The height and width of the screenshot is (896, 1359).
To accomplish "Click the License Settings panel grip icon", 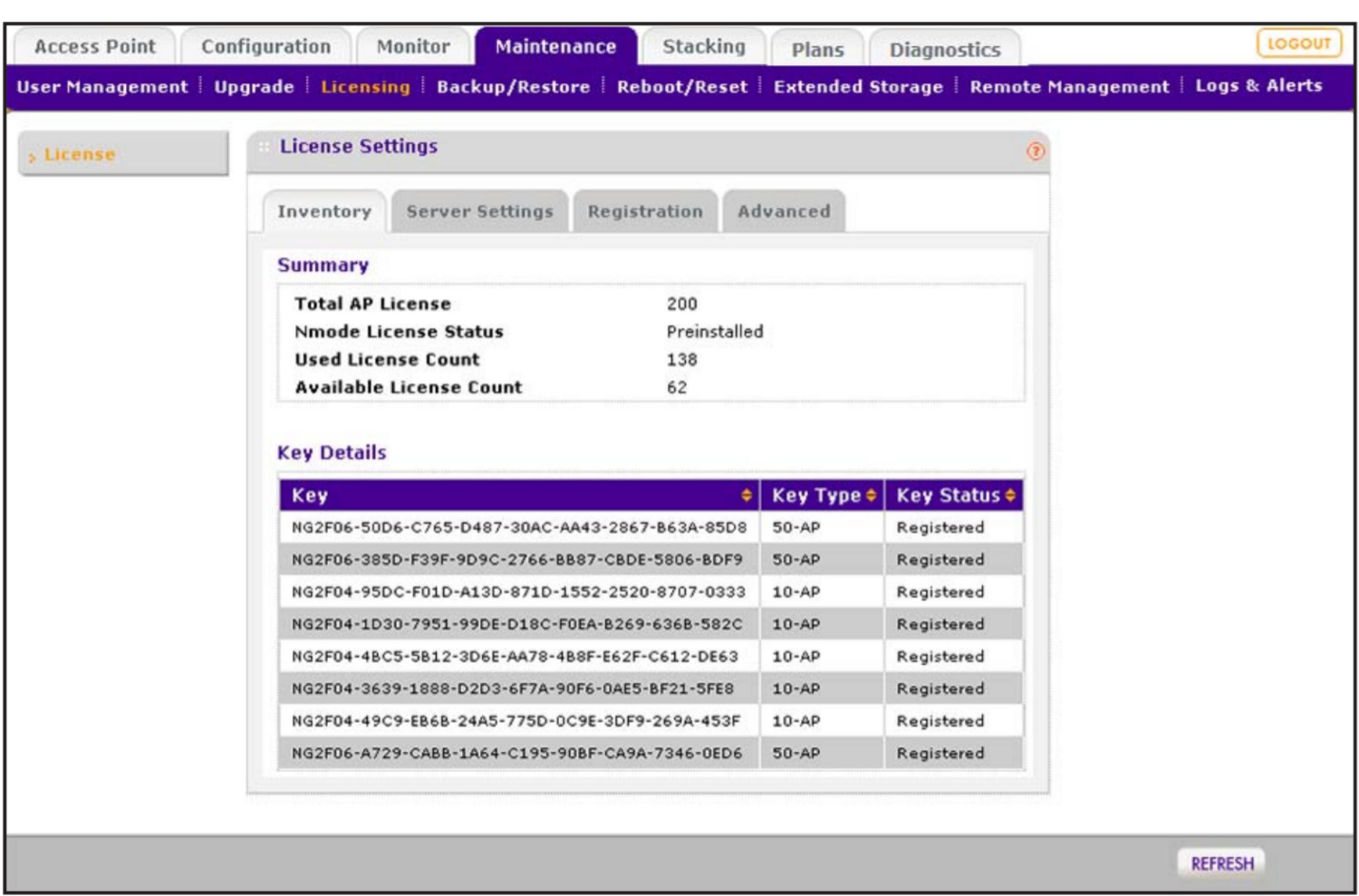I will (263, 147).
